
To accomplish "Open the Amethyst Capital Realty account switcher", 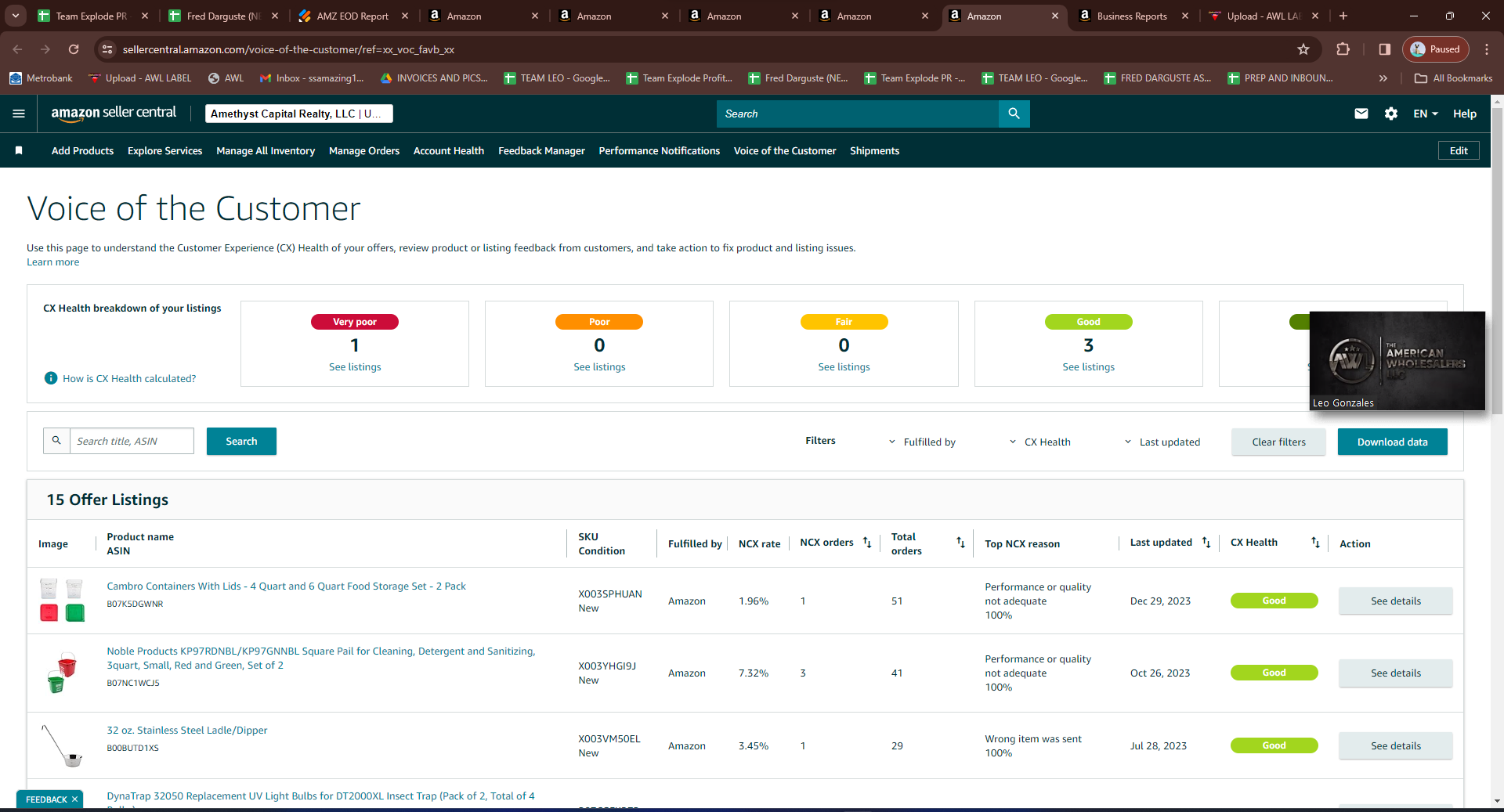I will pos(299,114).
